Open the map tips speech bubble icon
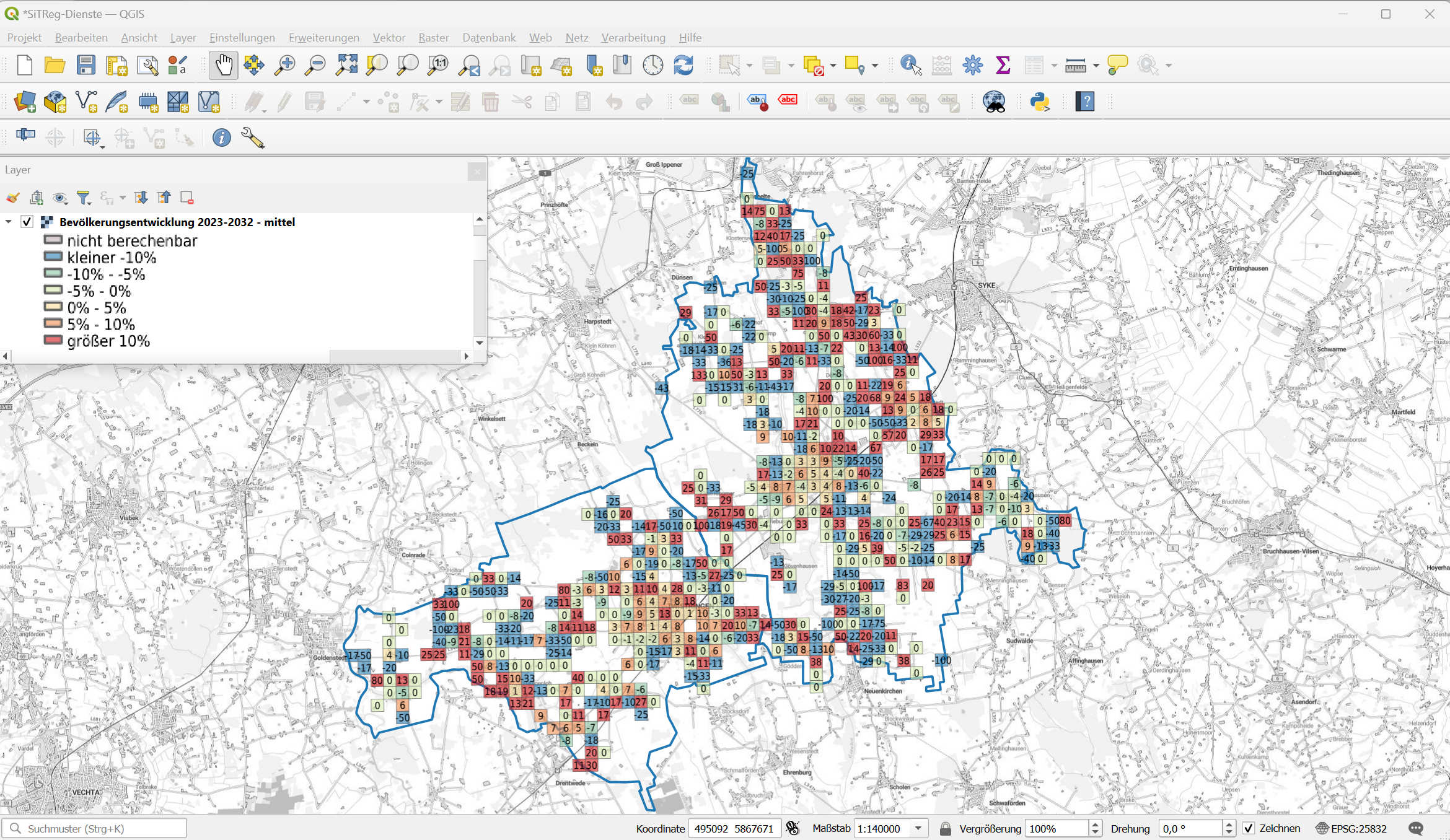 click(x=1117, y=65)
